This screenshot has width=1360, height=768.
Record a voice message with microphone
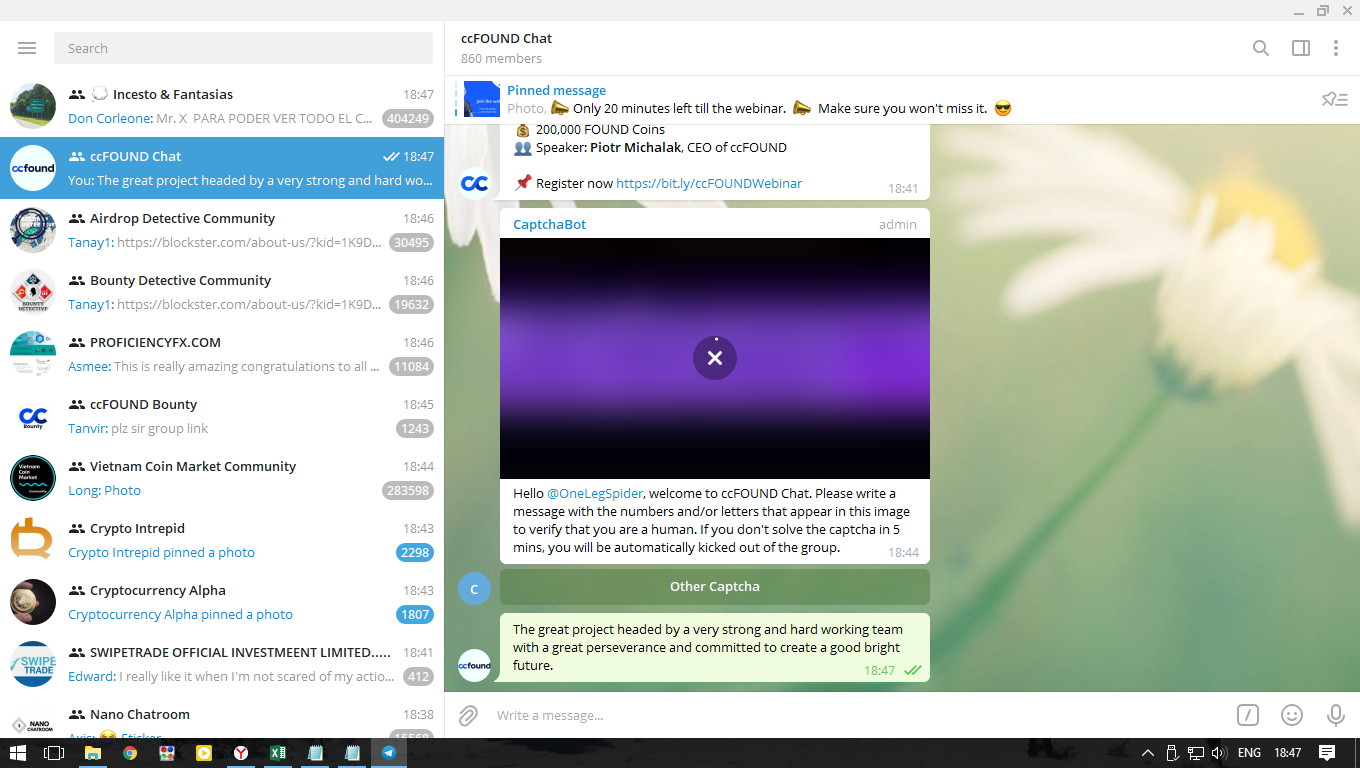[x=1335, y=715]
